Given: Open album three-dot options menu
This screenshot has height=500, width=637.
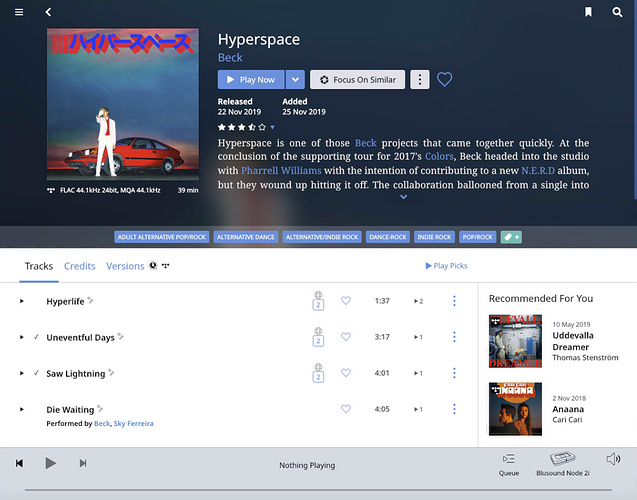Looking at the screenshot, I should click(420, 80).
